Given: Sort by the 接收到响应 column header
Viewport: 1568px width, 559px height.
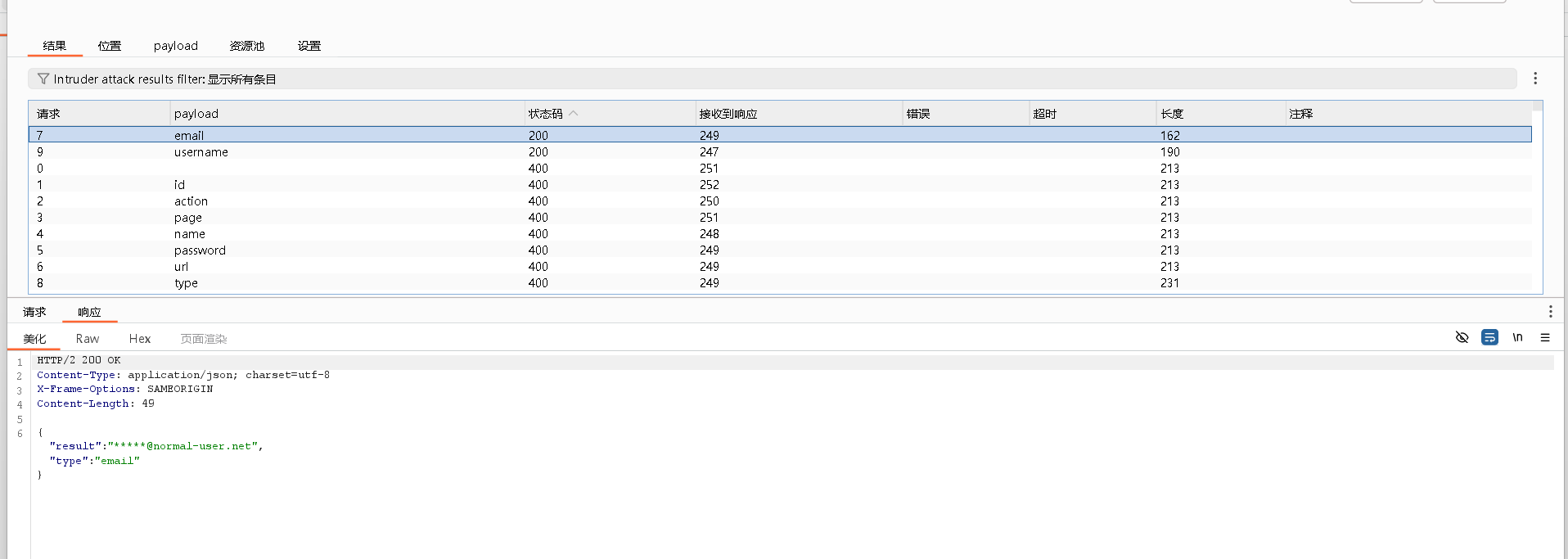Looking at the screenshot, I should (x=798, y=114).
